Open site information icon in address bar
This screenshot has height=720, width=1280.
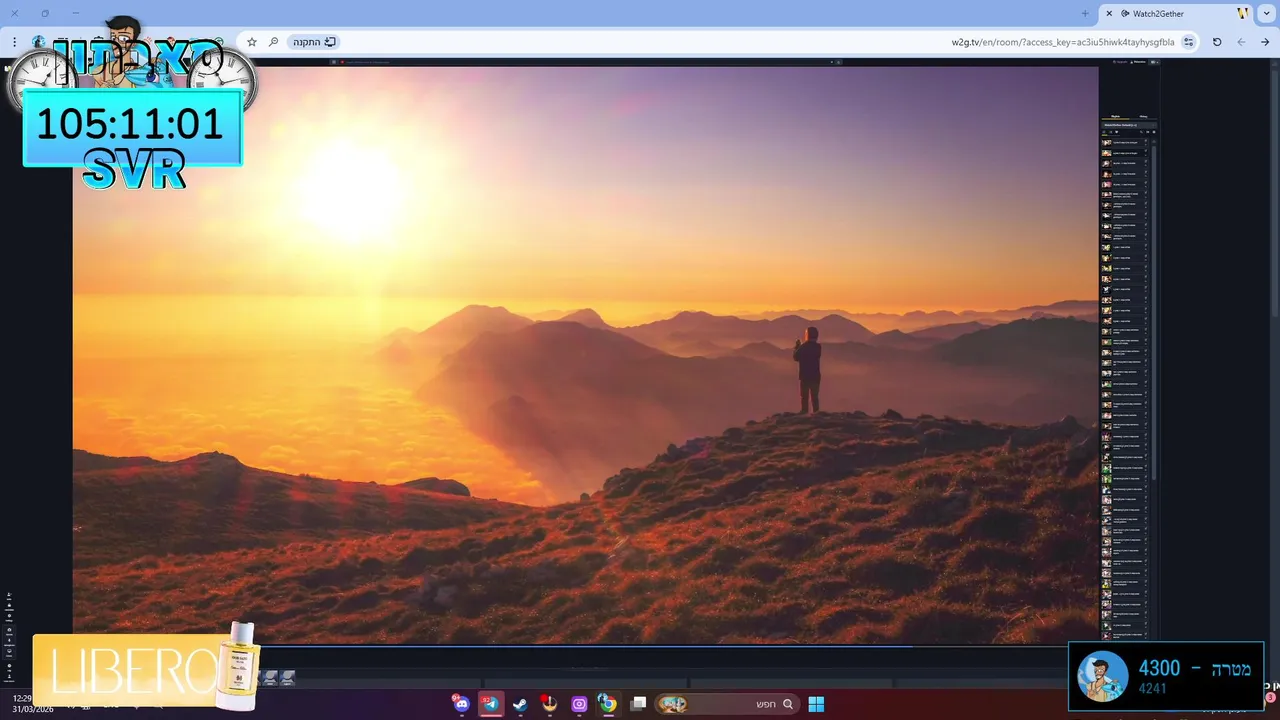1188,42
